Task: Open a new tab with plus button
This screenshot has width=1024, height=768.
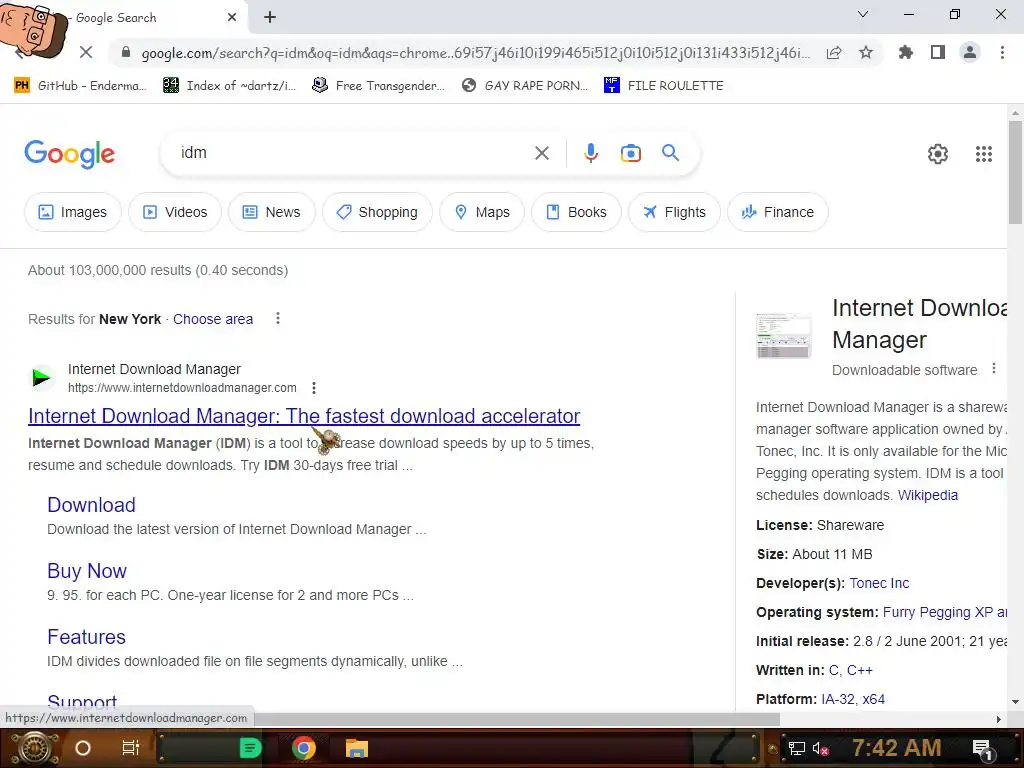Action: click(x=270, y=17)
